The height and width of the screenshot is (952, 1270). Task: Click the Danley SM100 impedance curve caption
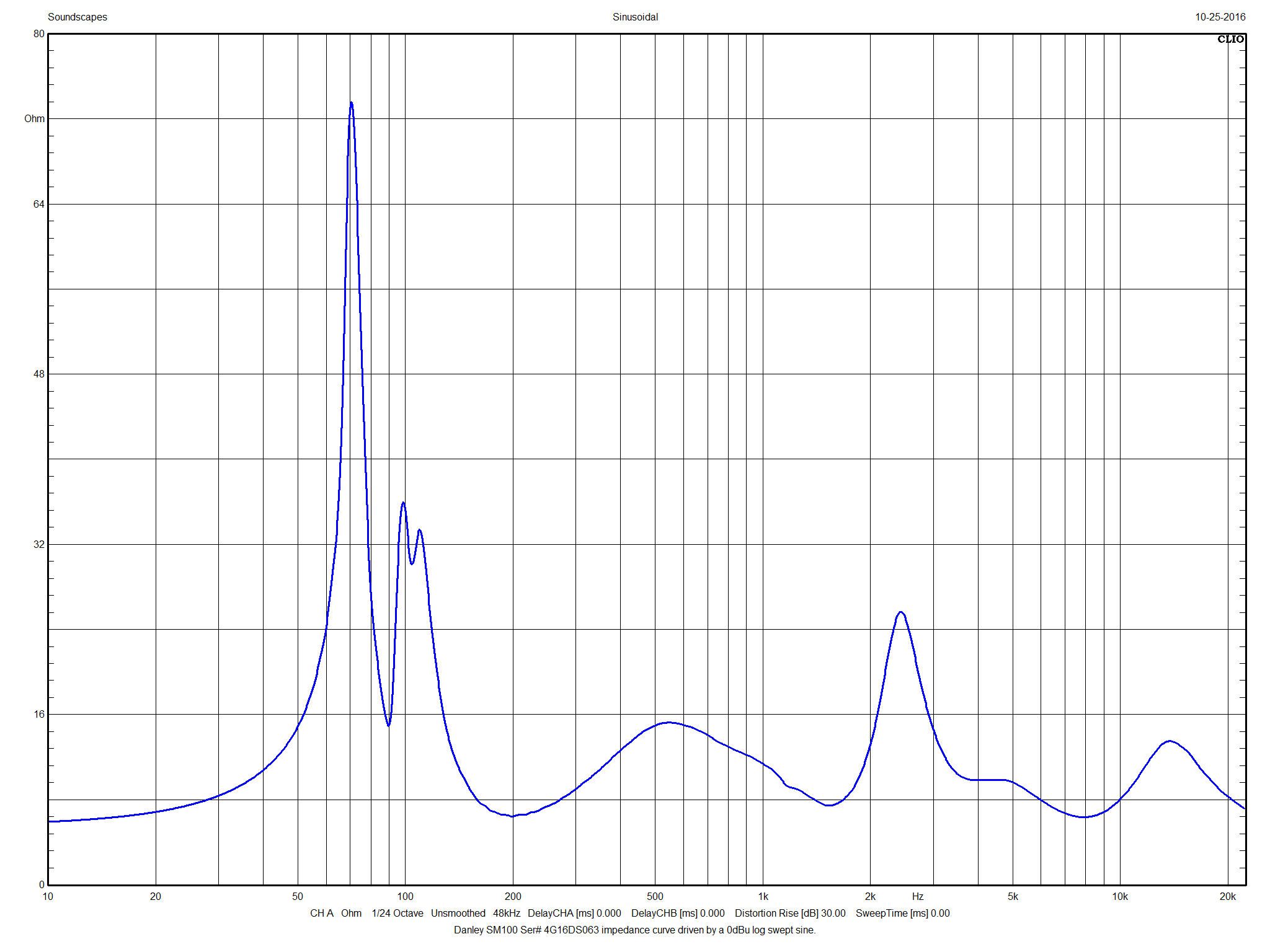tap(635, 930)
